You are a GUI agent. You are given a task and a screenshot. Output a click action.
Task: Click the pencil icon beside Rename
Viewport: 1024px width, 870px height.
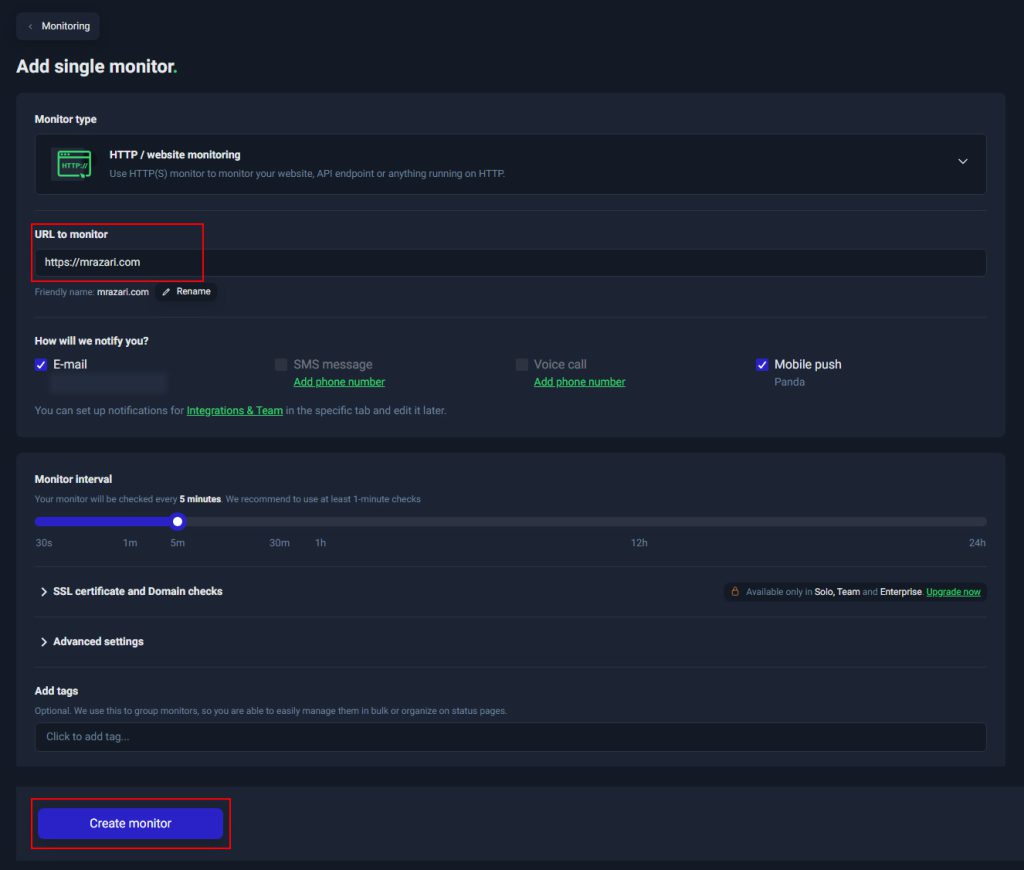pos(166,292)
